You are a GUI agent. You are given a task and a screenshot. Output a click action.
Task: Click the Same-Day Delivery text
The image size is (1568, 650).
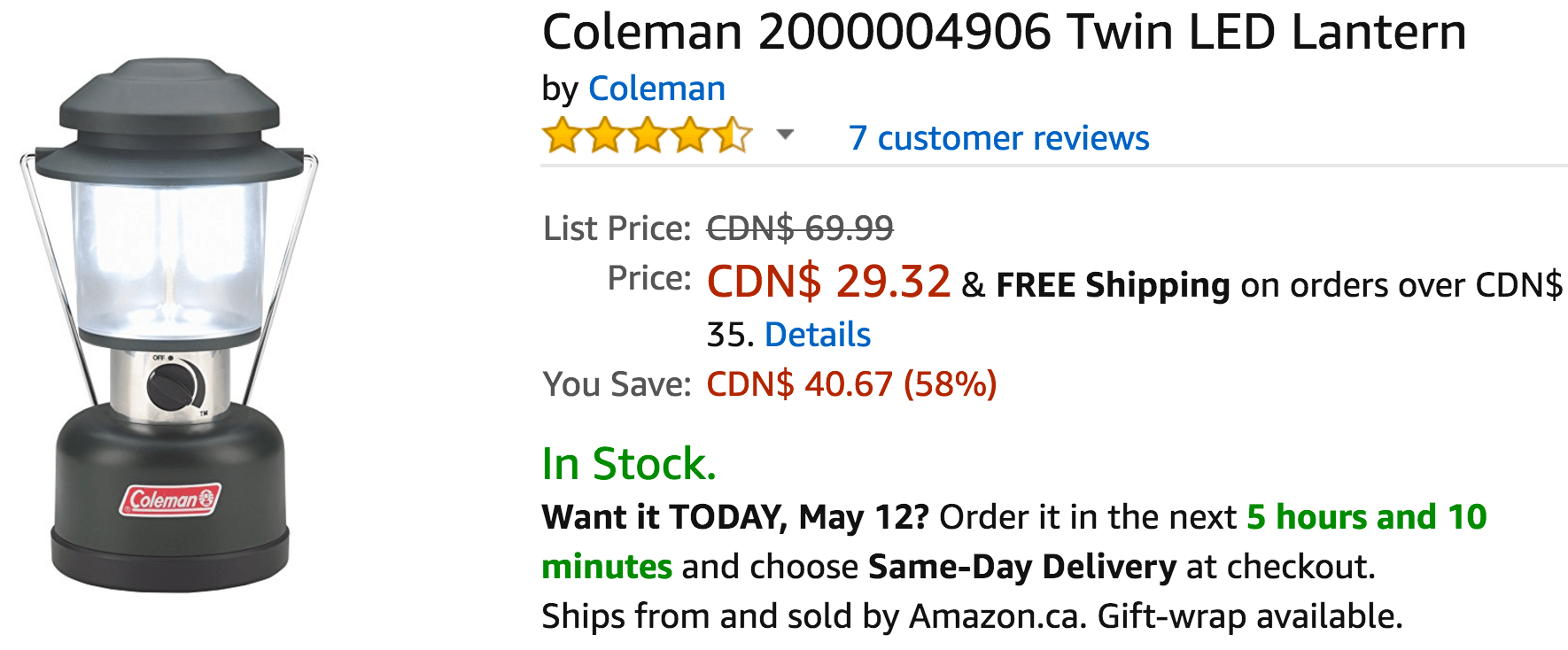tap(1022, 567)
